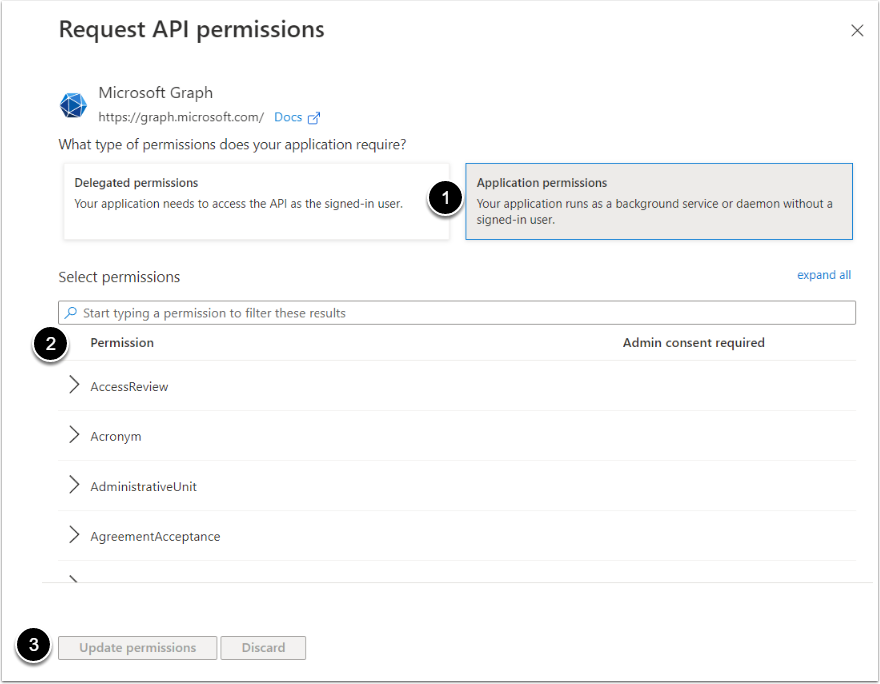This screenshot has height=684, width=880.
Task: Choose the Application permissions option
Action: point(658,202)
